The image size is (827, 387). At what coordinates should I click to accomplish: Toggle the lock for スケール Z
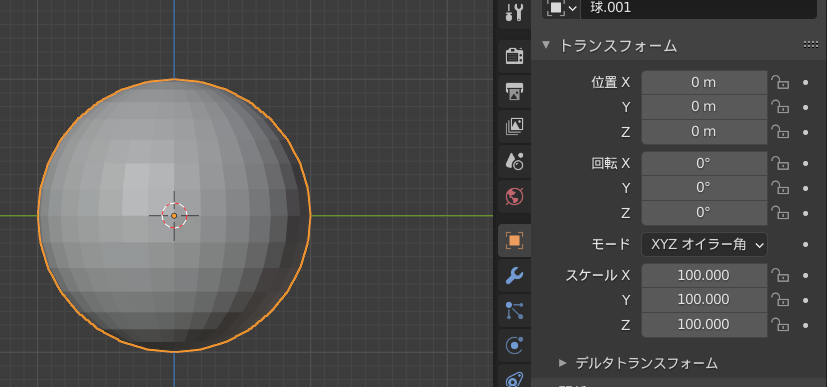coord(780,324)
